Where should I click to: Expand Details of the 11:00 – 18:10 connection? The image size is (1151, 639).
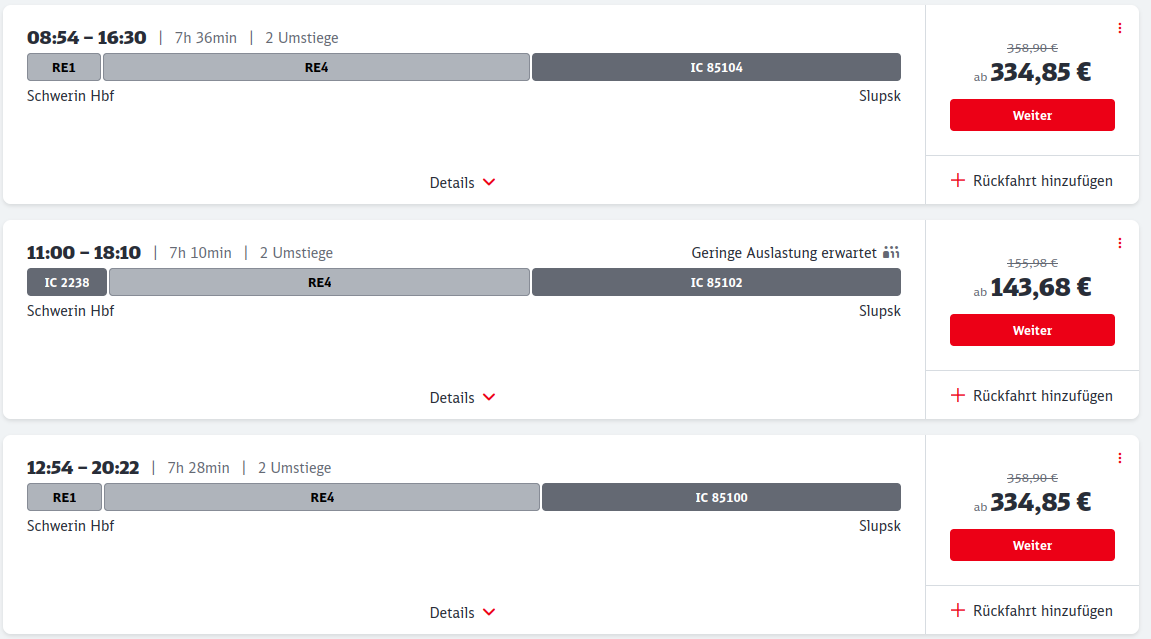pos(462,398)
